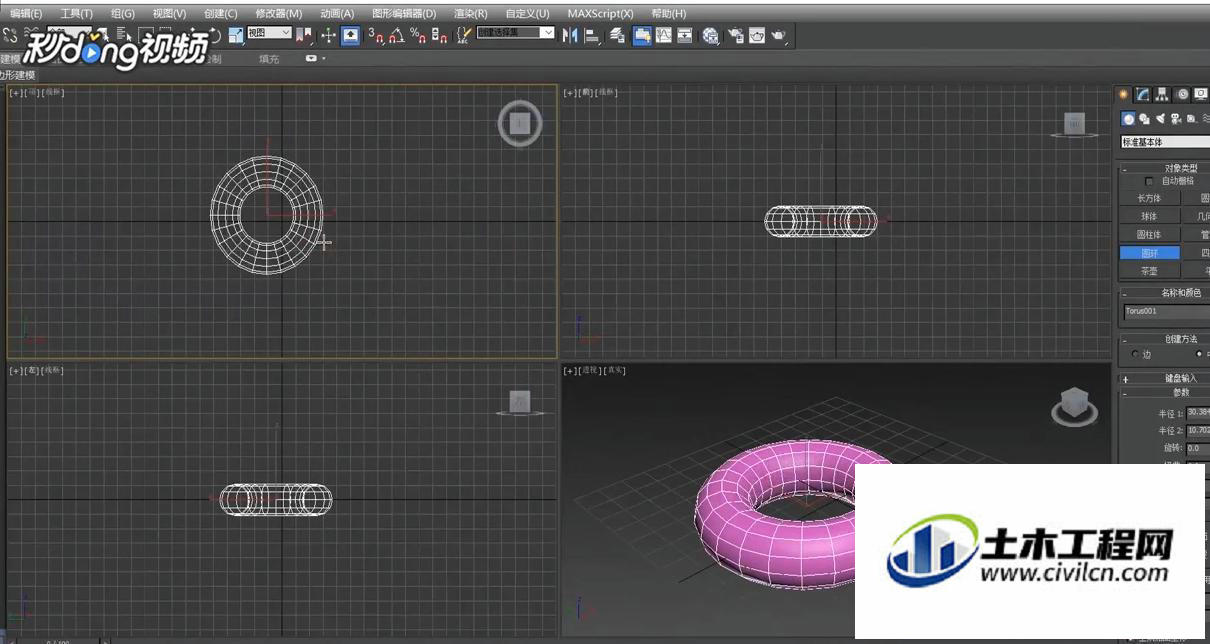Click the 长方体 object button

pos(1150,198)
